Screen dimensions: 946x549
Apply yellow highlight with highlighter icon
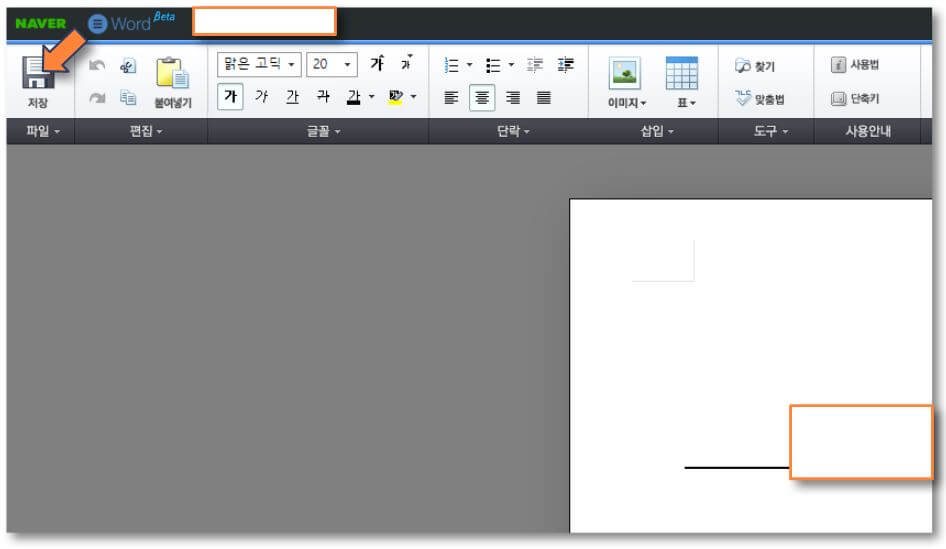396,97
